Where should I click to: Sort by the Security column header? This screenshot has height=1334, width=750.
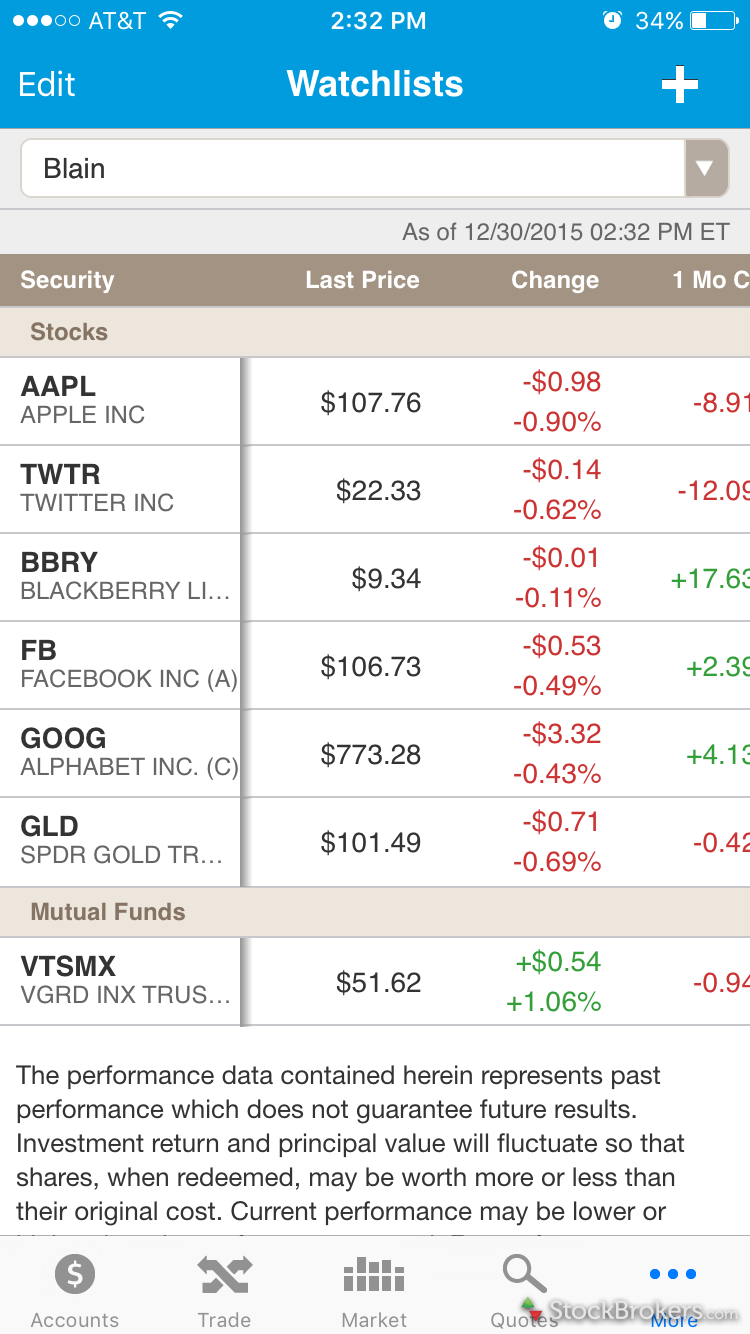[67, 280]
